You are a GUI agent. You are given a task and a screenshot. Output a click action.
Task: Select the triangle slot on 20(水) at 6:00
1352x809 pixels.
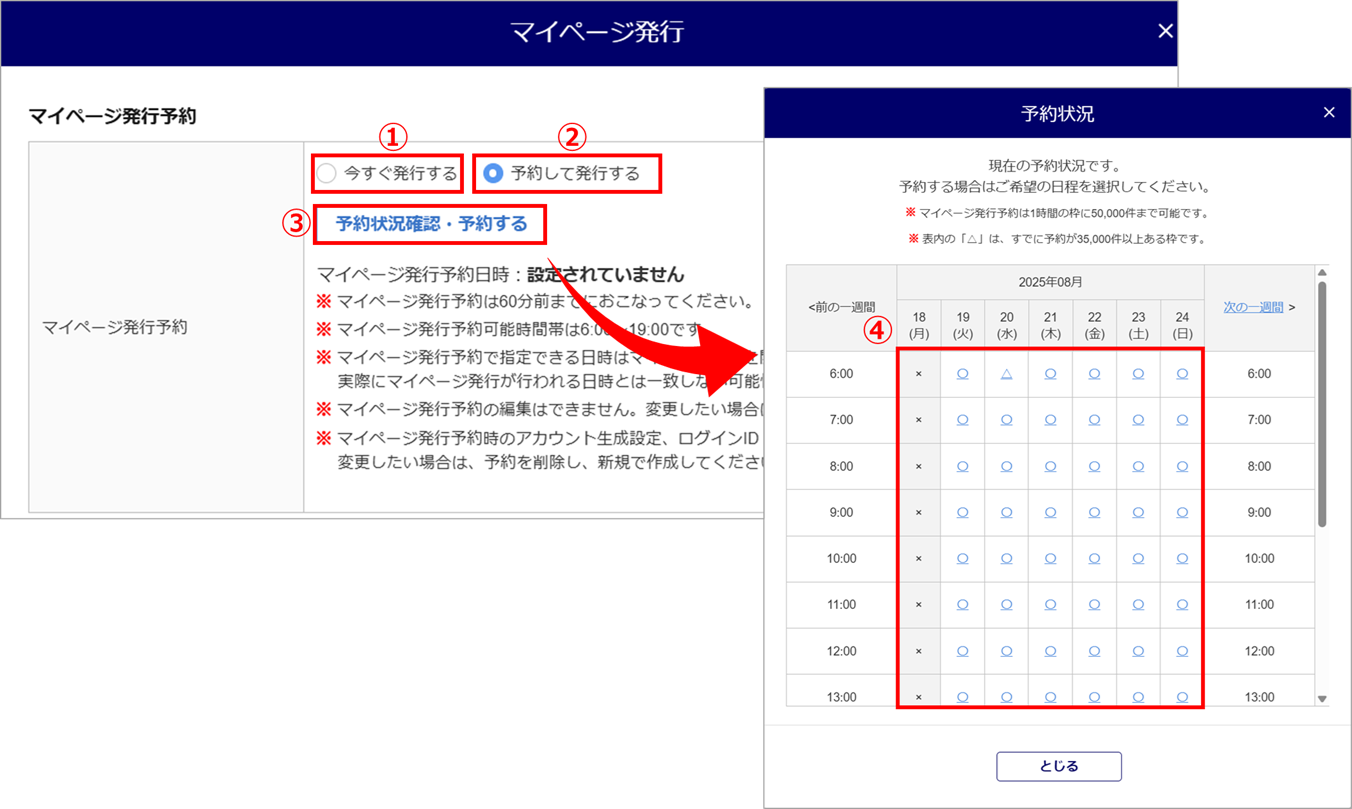pos(1006,374)
